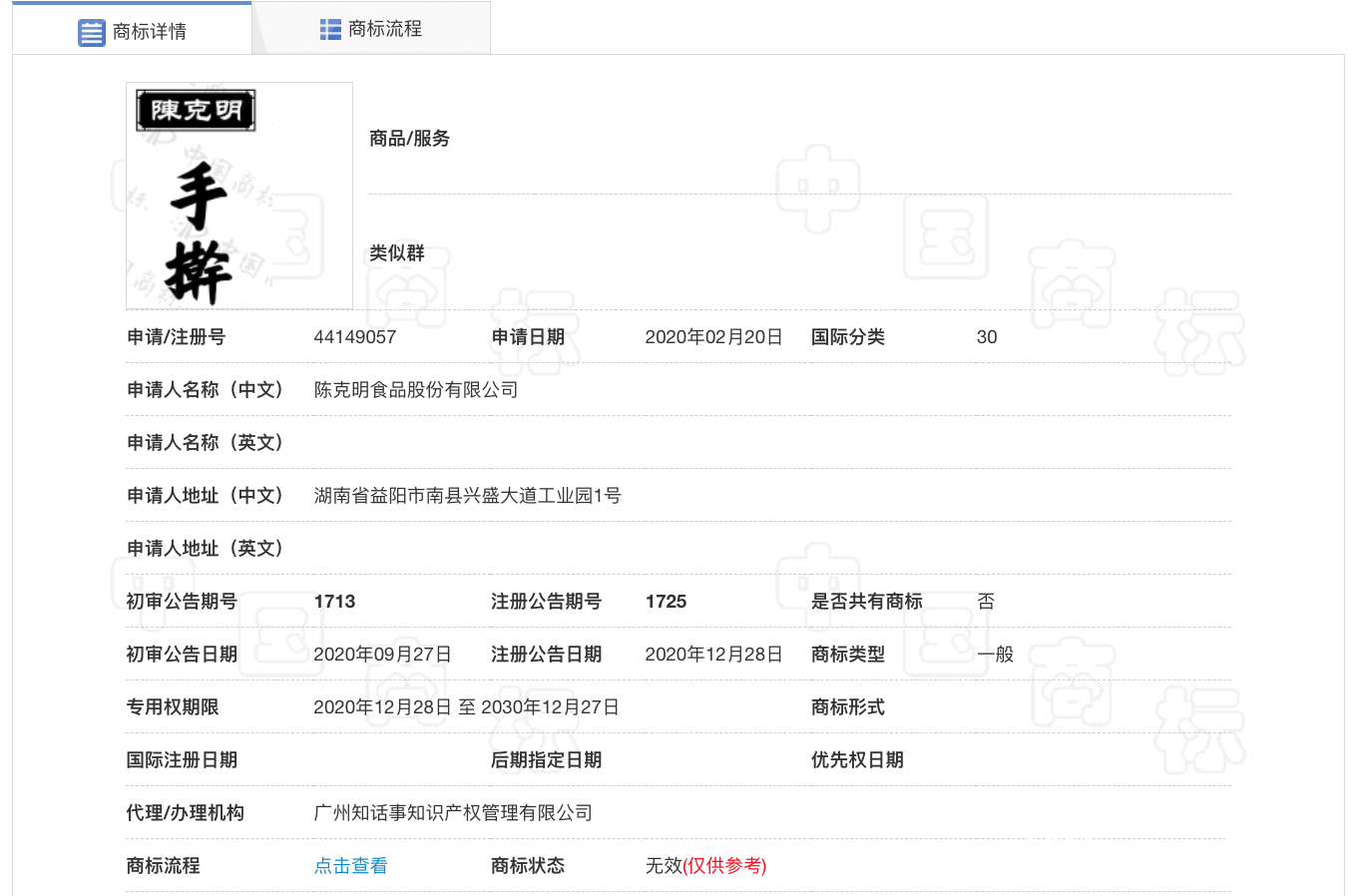Click the 国际分类 label
The height and width of the screenshot is (896, 1365).
(848, 337)
